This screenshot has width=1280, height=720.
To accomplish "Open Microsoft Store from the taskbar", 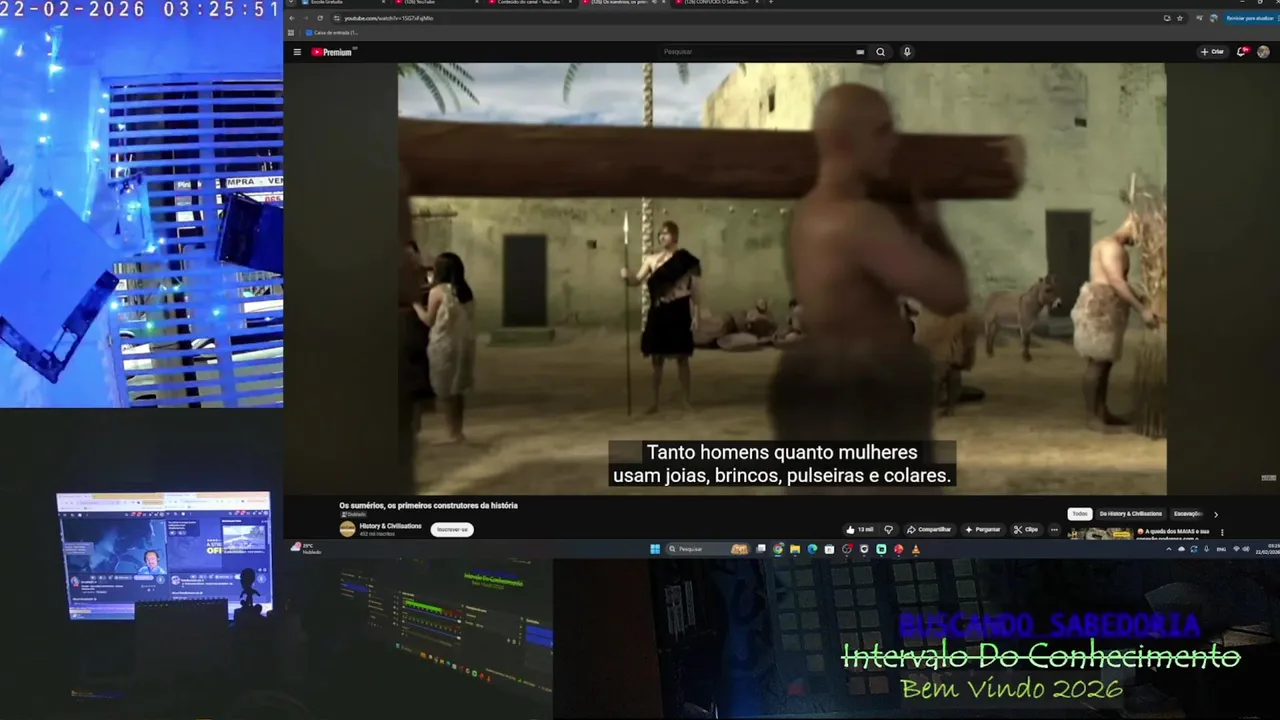I will click(x=829, y=549).
